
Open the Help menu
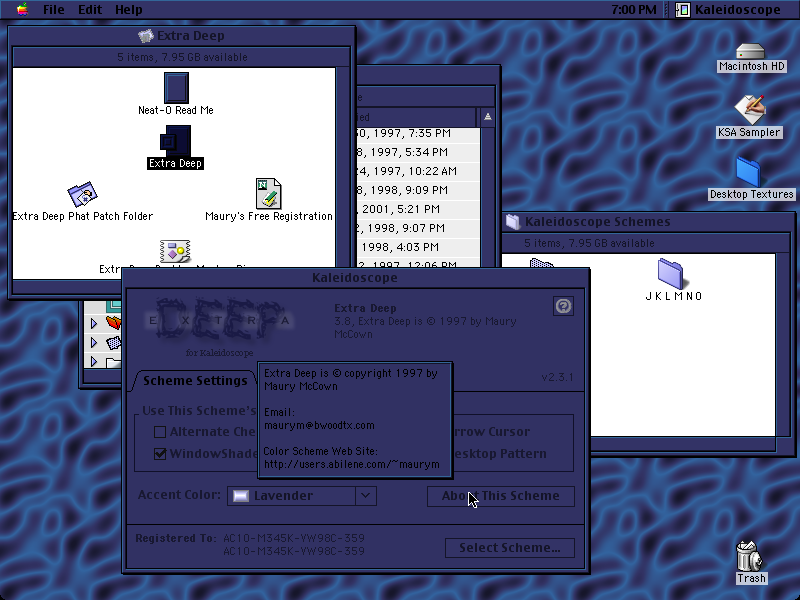[x=129, y=10]
